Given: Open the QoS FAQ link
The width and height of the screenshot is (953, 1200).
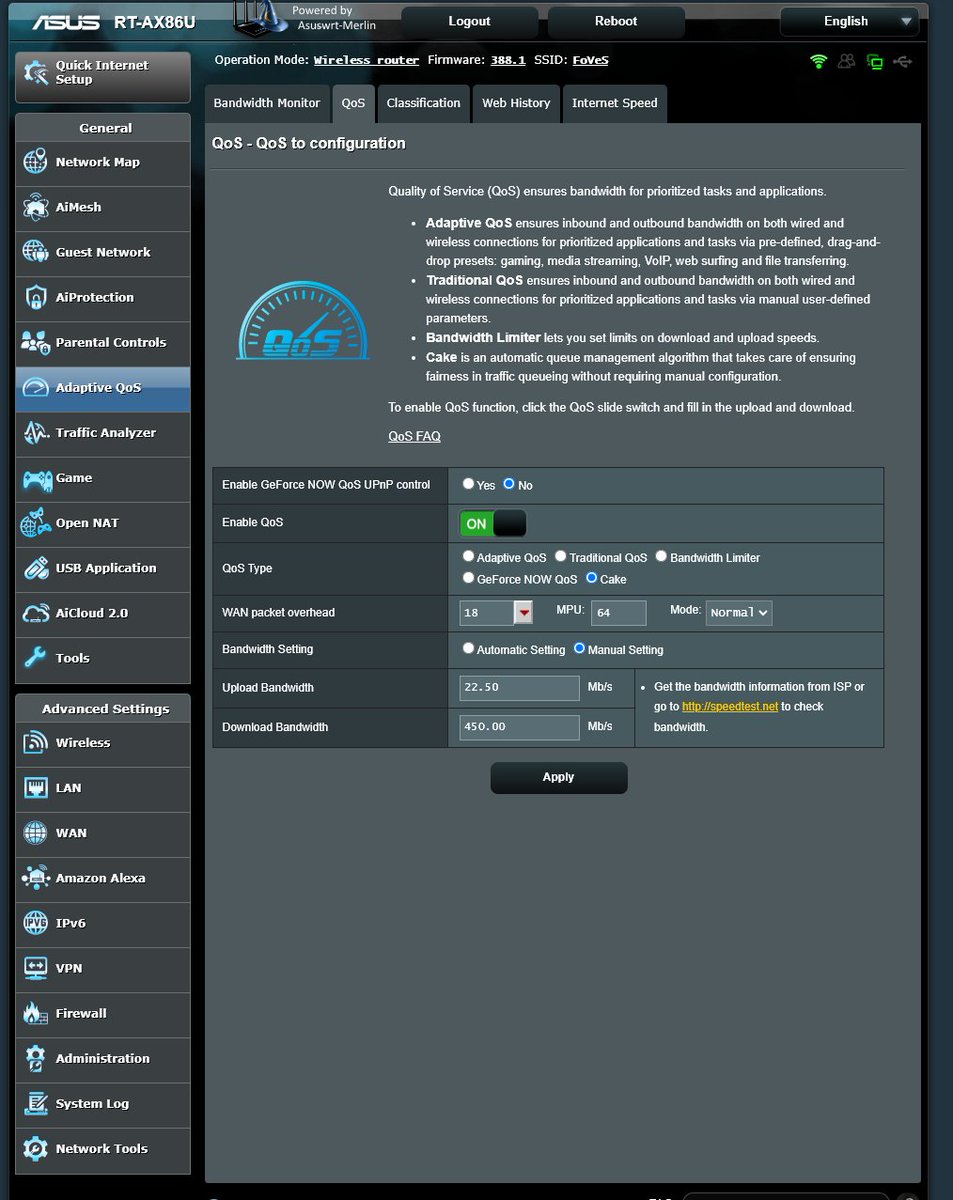Looking at the screenshot, I should [414, 436].
